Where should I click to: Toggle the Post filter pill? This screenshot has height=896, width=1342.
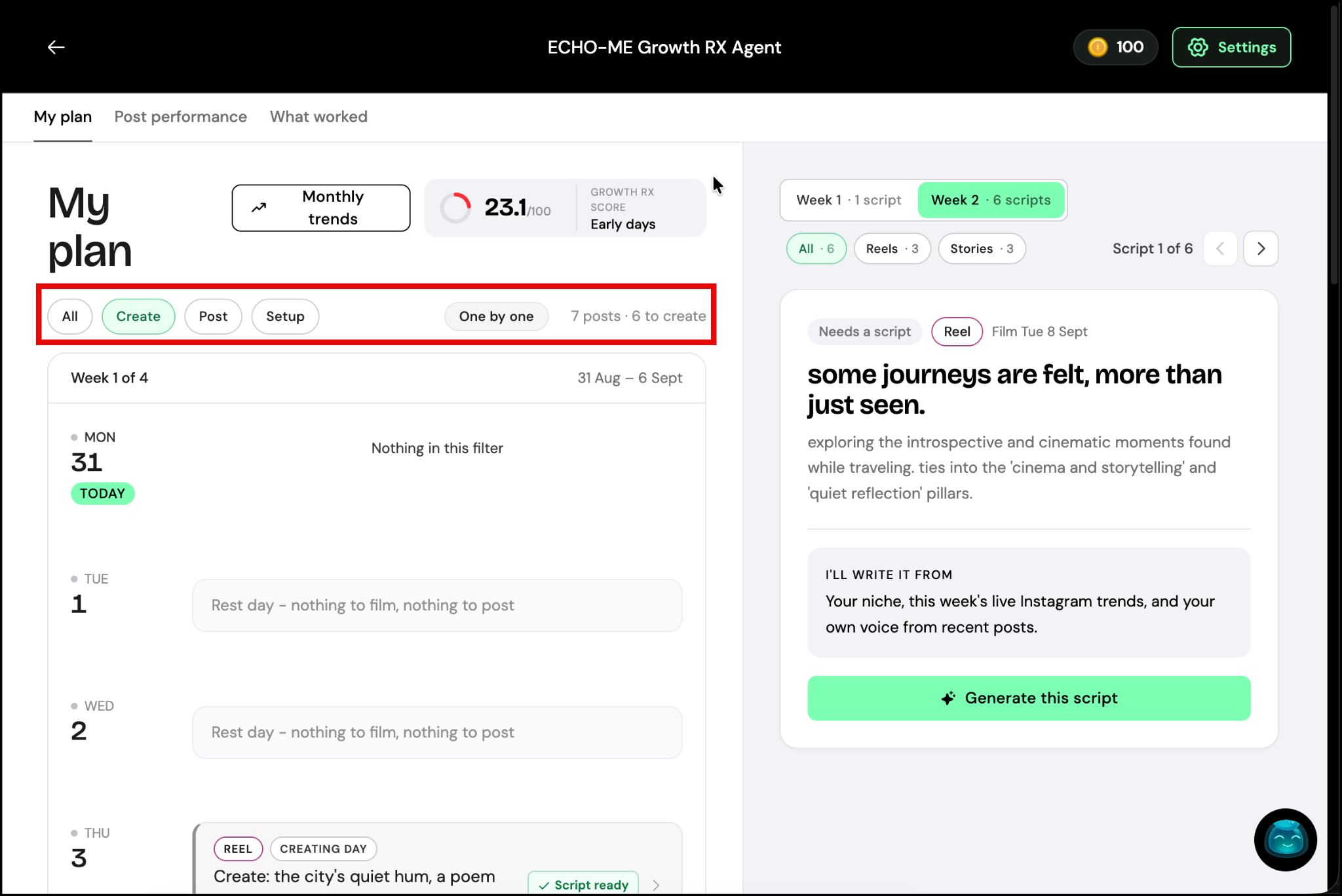213,316
